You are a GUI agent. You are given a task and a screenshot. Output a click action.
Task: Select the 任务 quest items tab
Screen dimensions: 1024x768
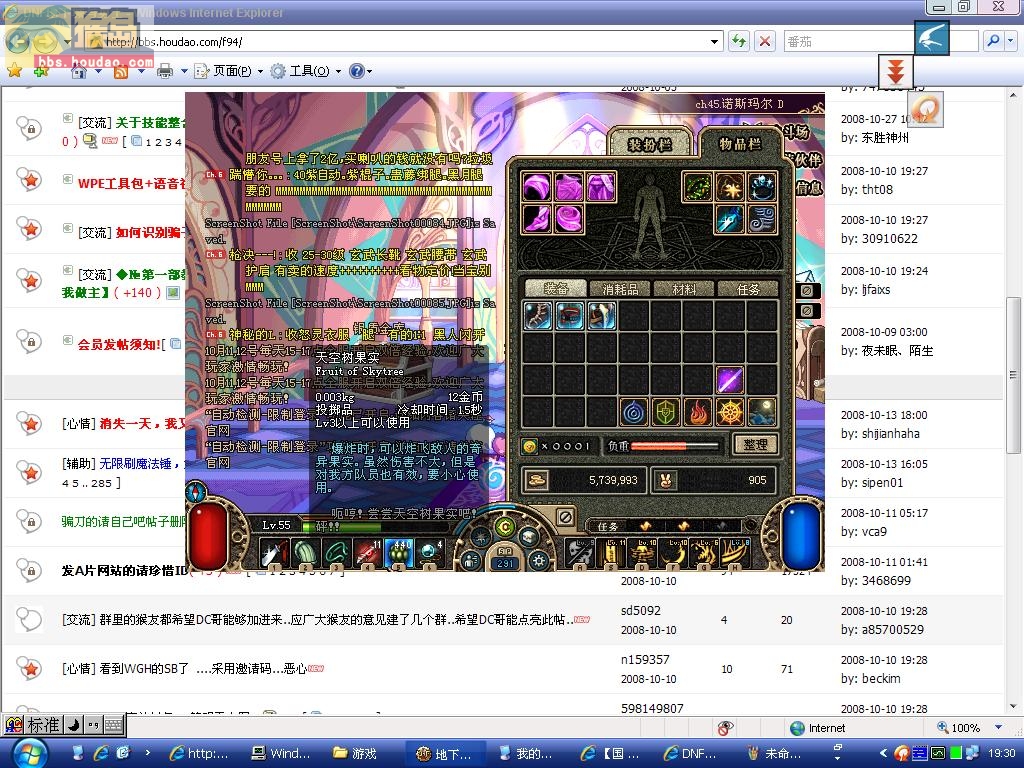[x=747, y=288]
